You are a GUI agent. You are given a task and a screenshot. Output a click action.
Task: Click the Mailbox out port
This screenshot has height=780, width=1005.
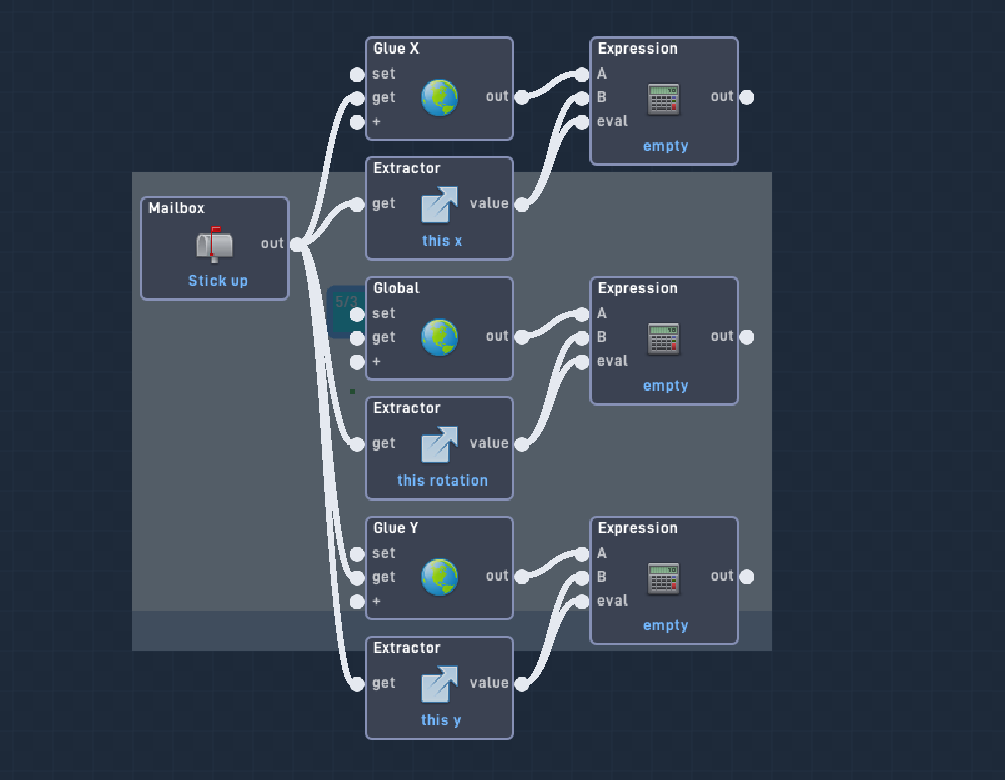297,244
